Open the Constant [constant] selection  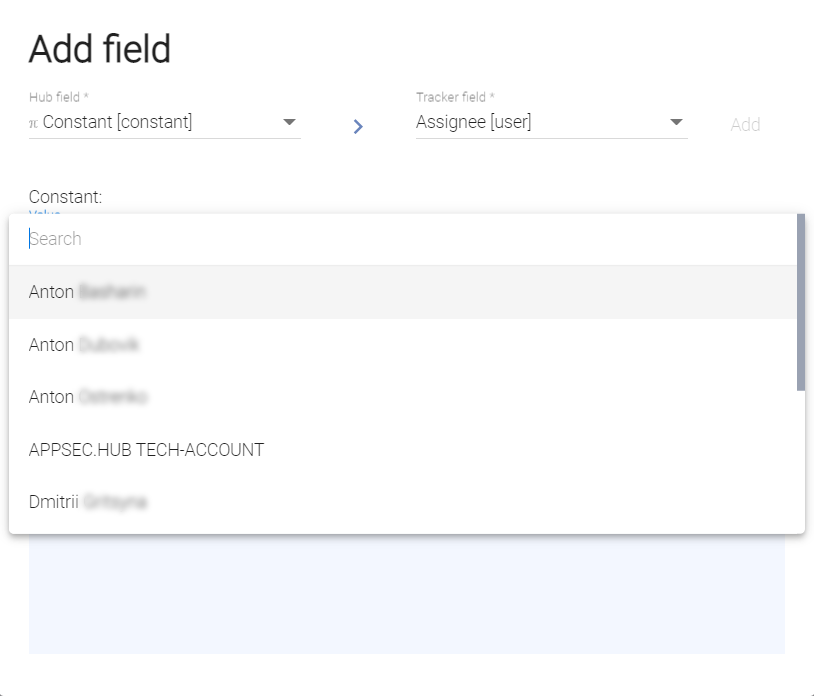(x=118, y=122)
